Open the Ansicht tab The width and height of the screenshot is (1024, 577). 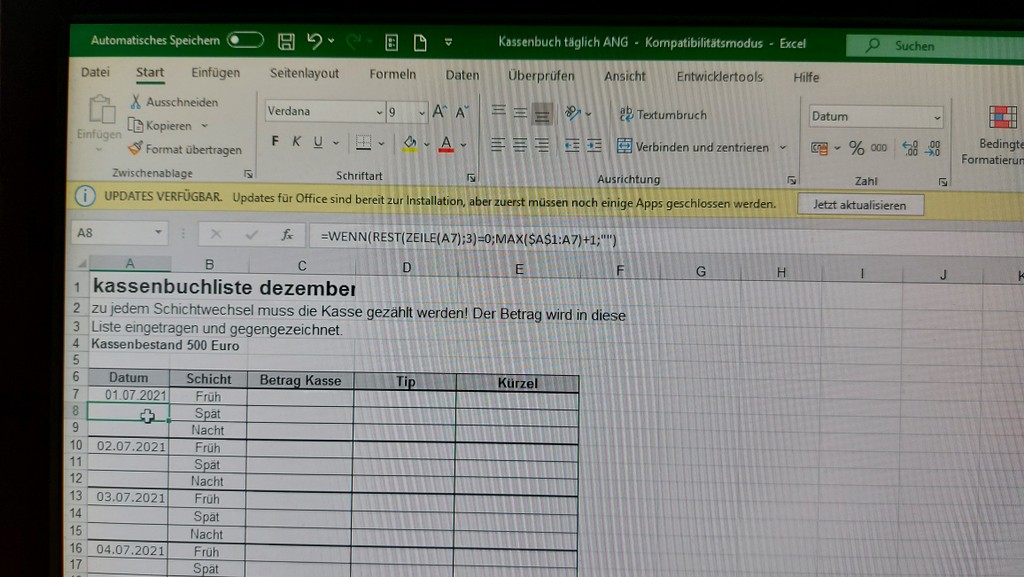pyautogui.click(x=624, y=76)
